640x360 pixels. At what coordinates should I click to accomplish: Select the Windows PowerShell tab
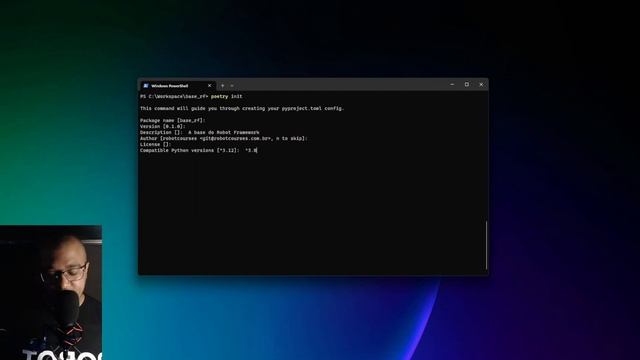pos(178,86)
